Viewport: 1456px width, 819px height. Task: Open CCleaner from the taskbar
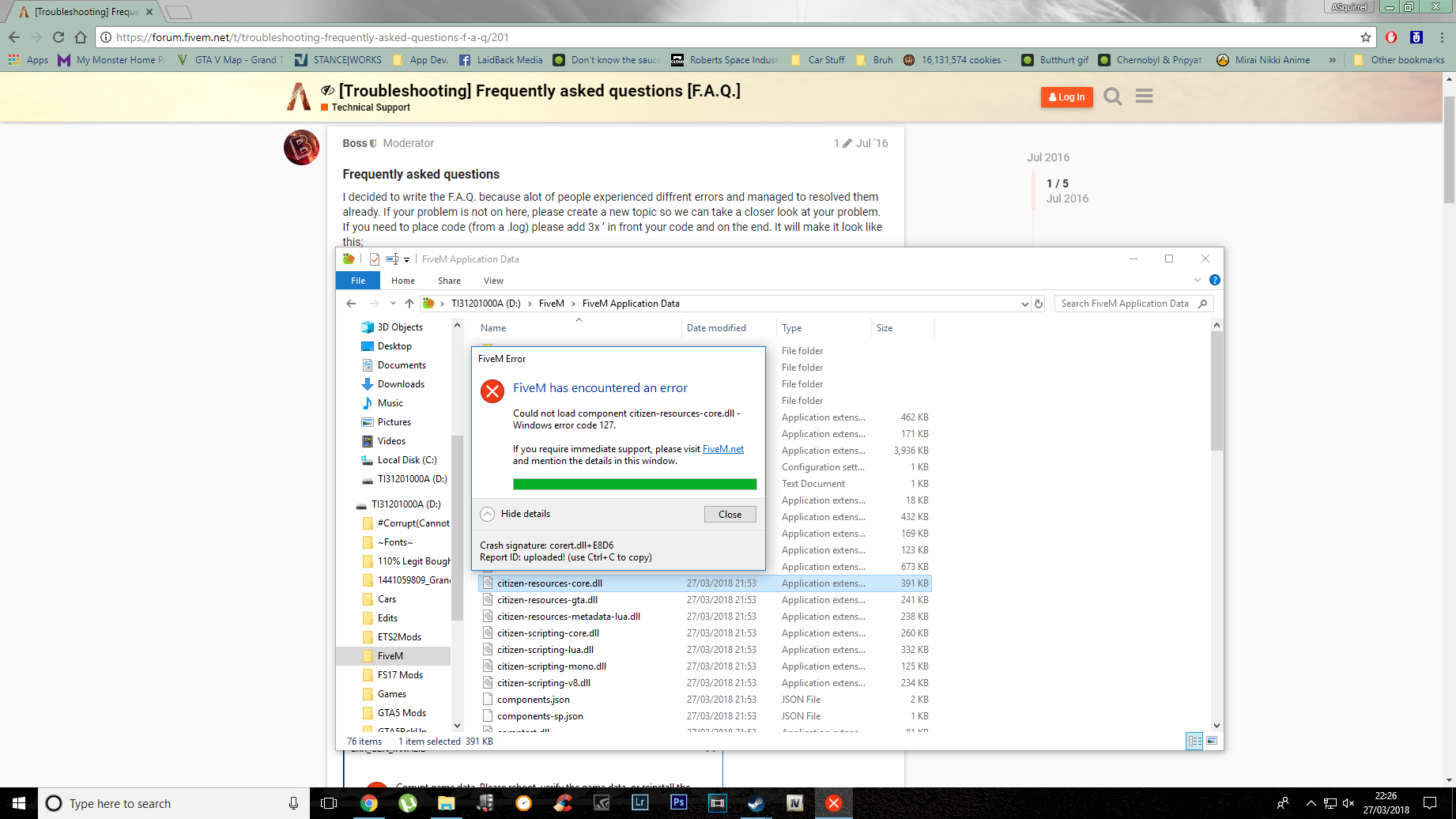pos(563,803)
